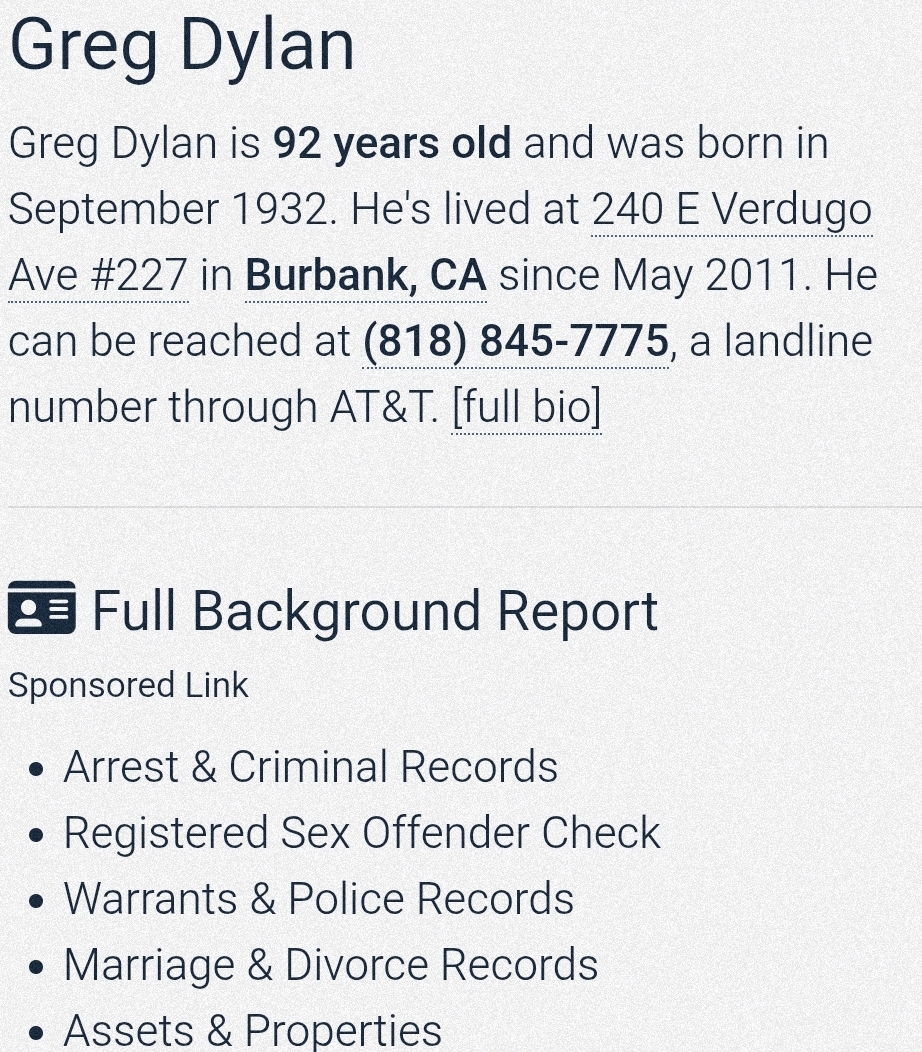View Marriage & Divorce Records
Image resolution: width=922 pixels, height=1052 pixels.
point(330,965)
